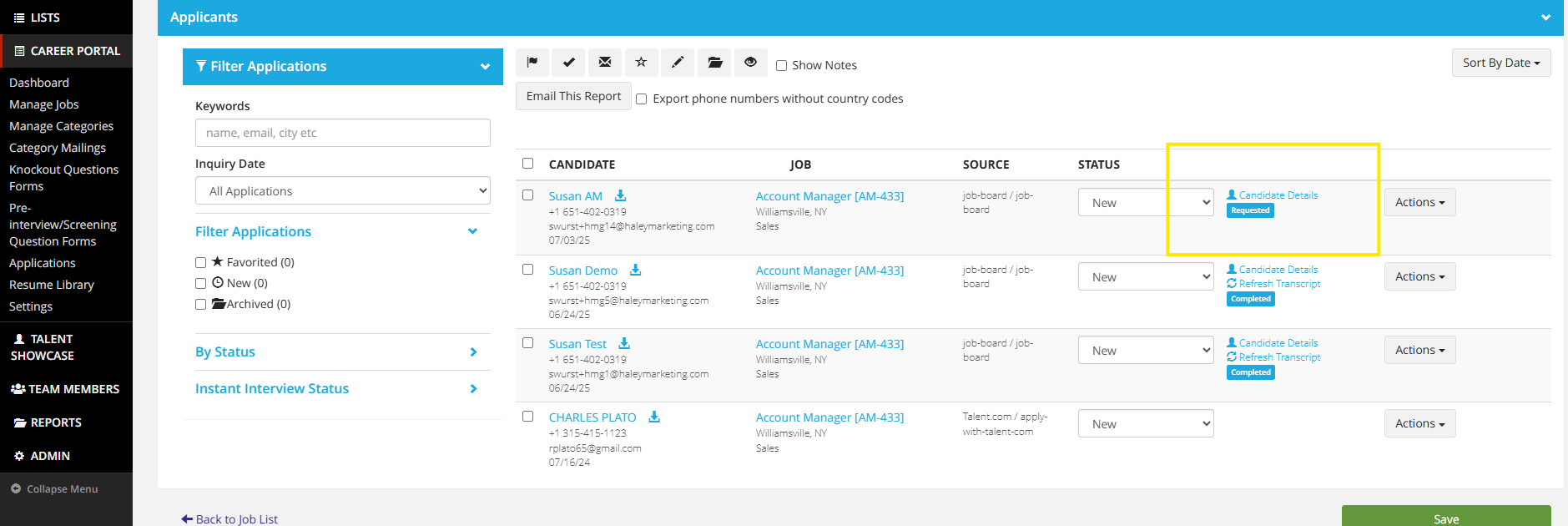This screenshot has height=526, width=1568.
Task: Open the Sort By Date dropdown
Action: [1500, 63]
